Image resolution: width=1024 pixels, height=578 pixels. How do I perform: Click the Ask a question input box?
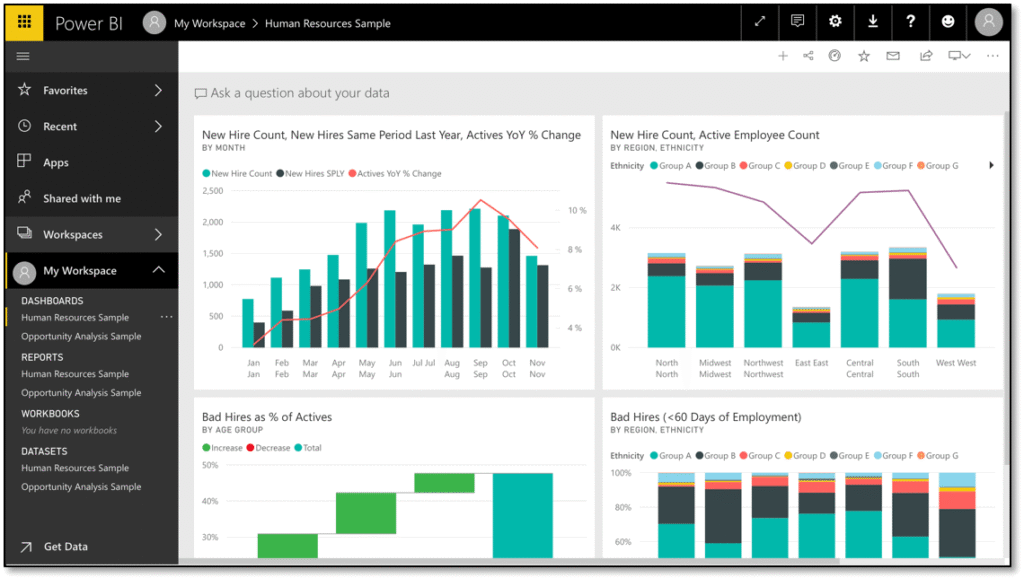click(x=300, y=93)
